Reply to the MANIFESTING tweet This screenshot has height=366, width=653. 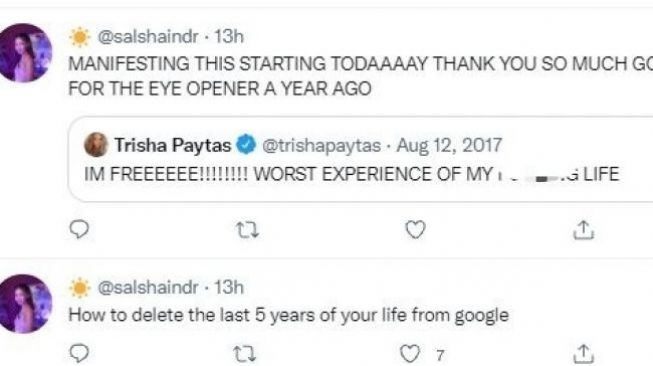pos(79,229)
